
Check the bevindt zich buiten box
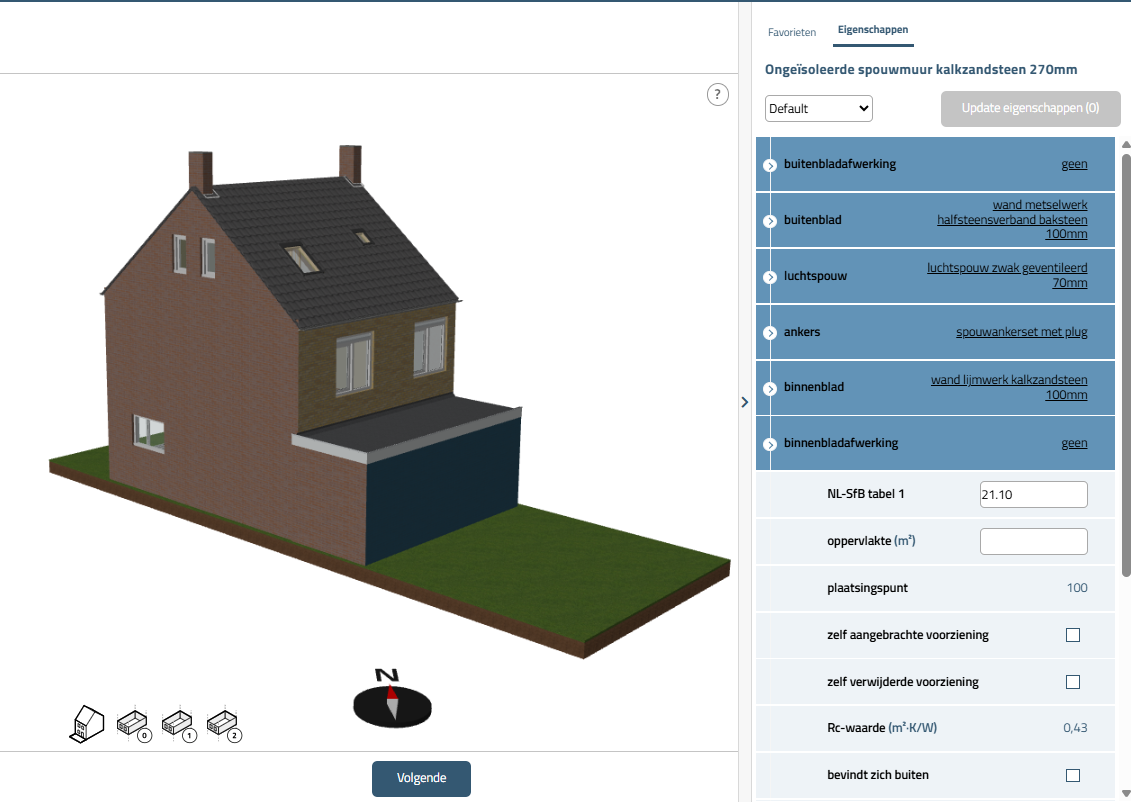coord(1073,775)
